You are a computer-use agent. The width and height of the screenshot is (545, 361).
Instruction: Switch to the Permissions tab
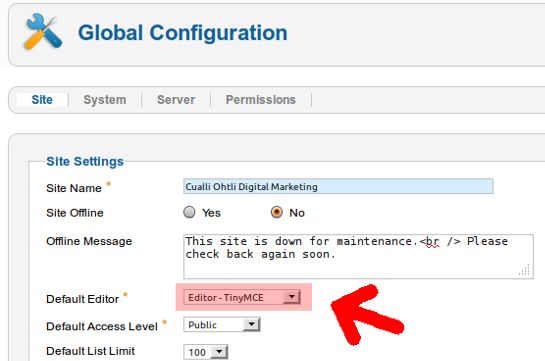pos(261,100)
